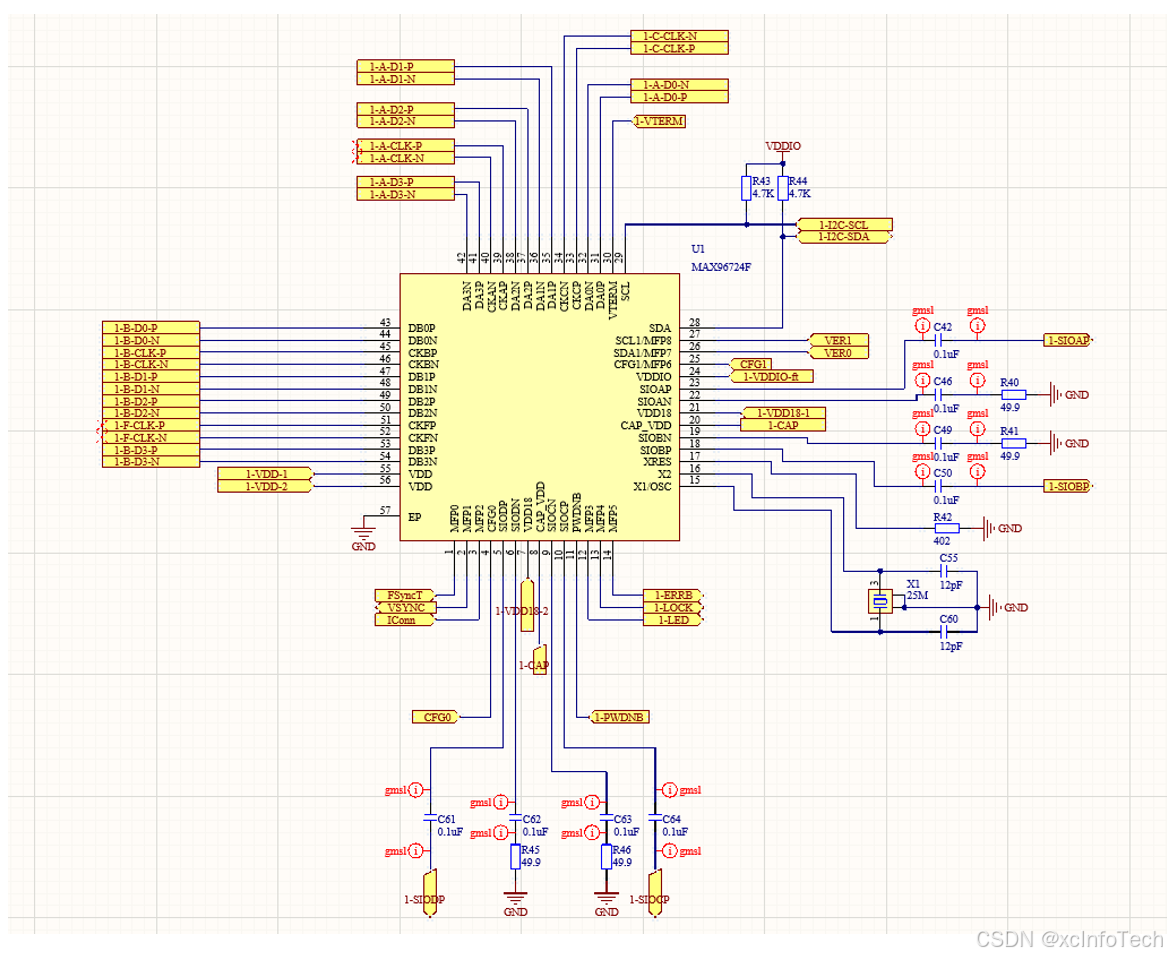Pick the R41 49.9 resistor symbol

coord(1014,443)
